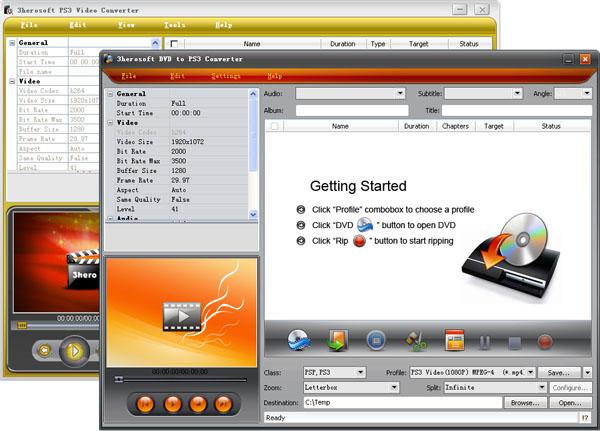
Task: Click the orange skip-to-previous preview button
Action: [x=145, y=403]
